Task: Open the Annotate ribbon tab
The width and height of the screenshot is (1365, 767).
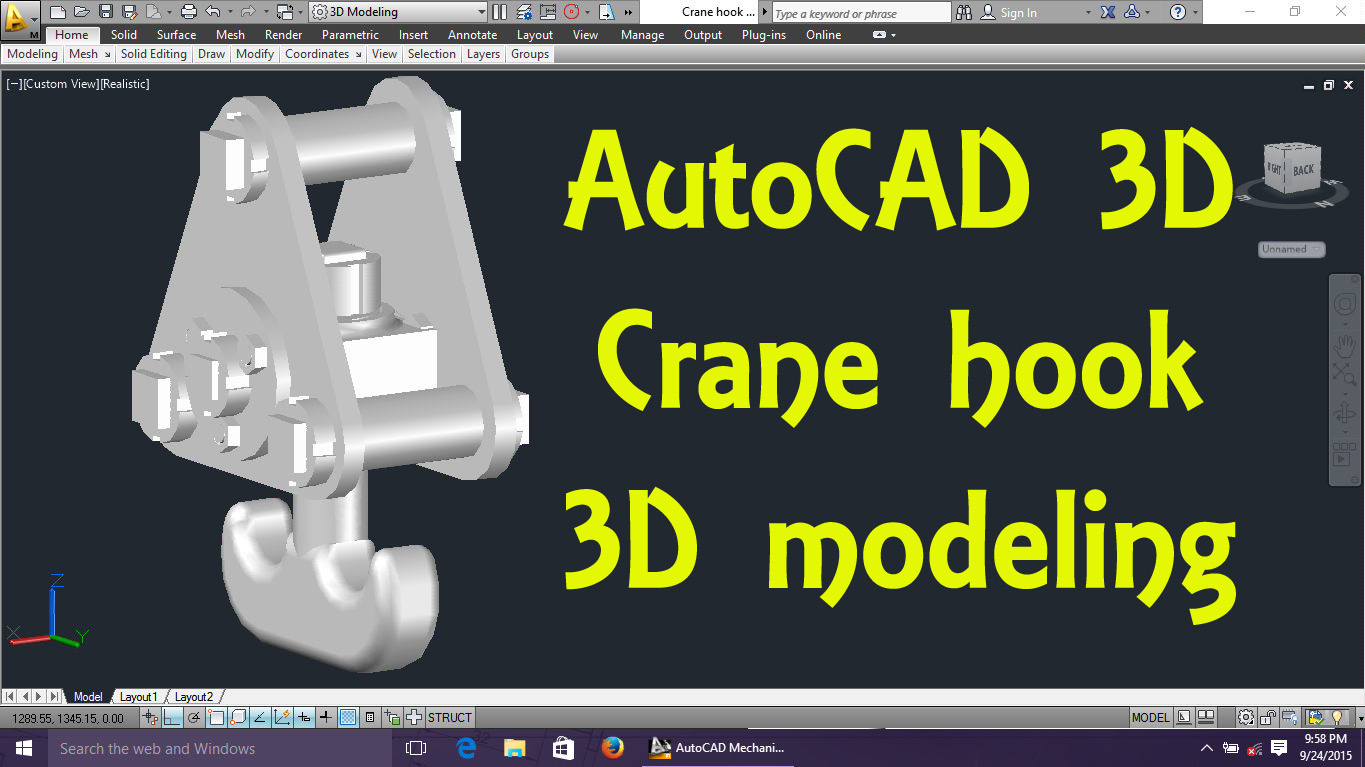Action: tap(472, 35)
